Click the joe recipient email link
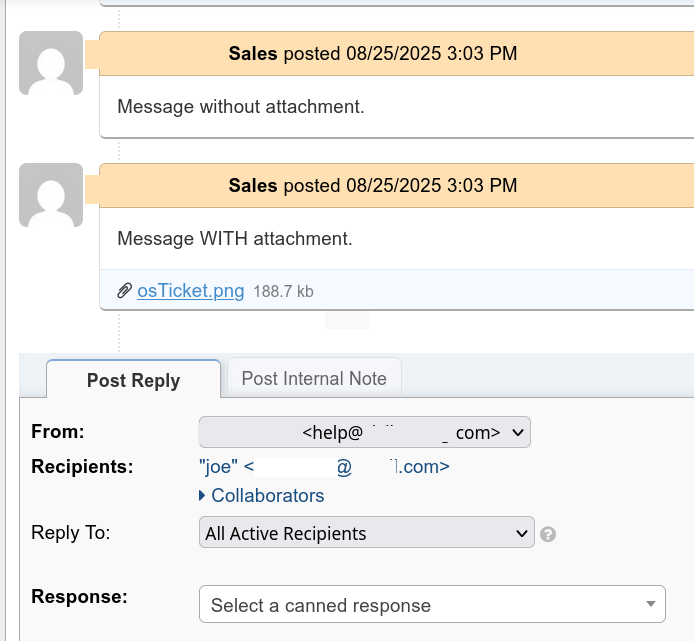The width and height of the screenshot is (694, 641). (x=324, y=467)
